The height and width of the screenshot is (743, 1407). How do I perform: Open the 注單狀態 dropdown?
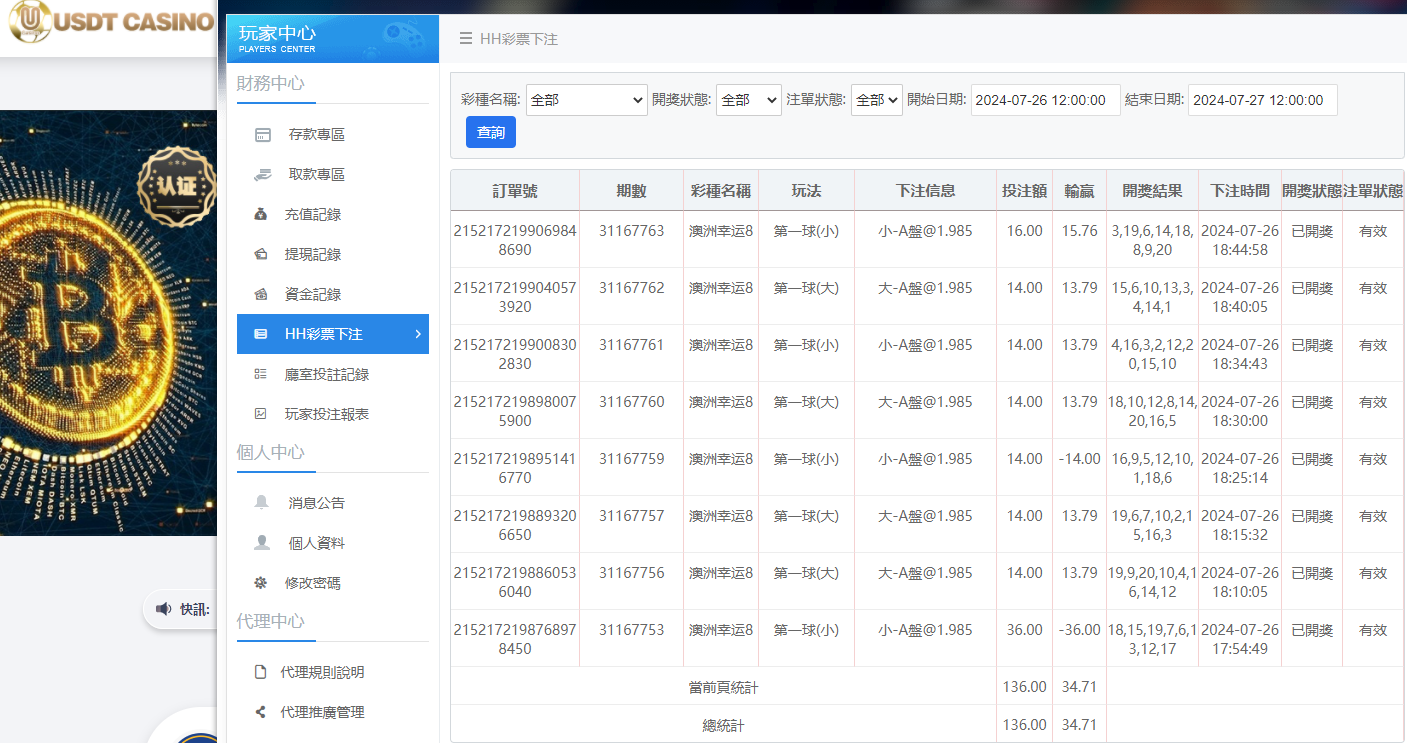(876, 100)
